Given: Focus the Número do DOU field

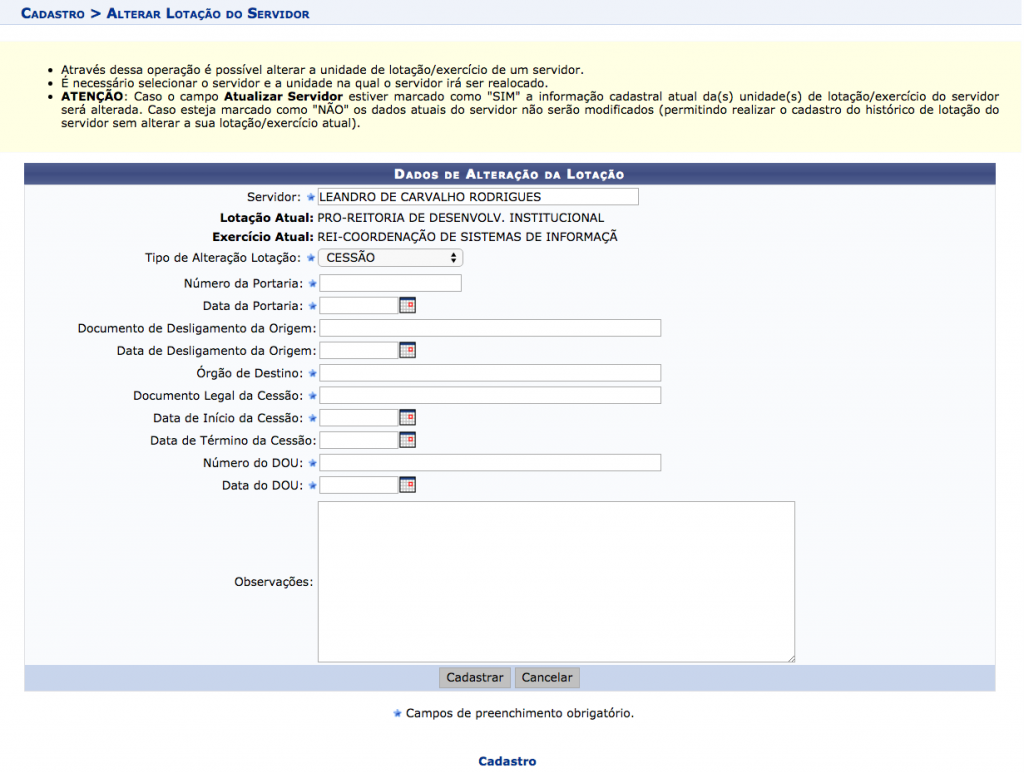Looking at the screenshot, I should coord(490,462).
